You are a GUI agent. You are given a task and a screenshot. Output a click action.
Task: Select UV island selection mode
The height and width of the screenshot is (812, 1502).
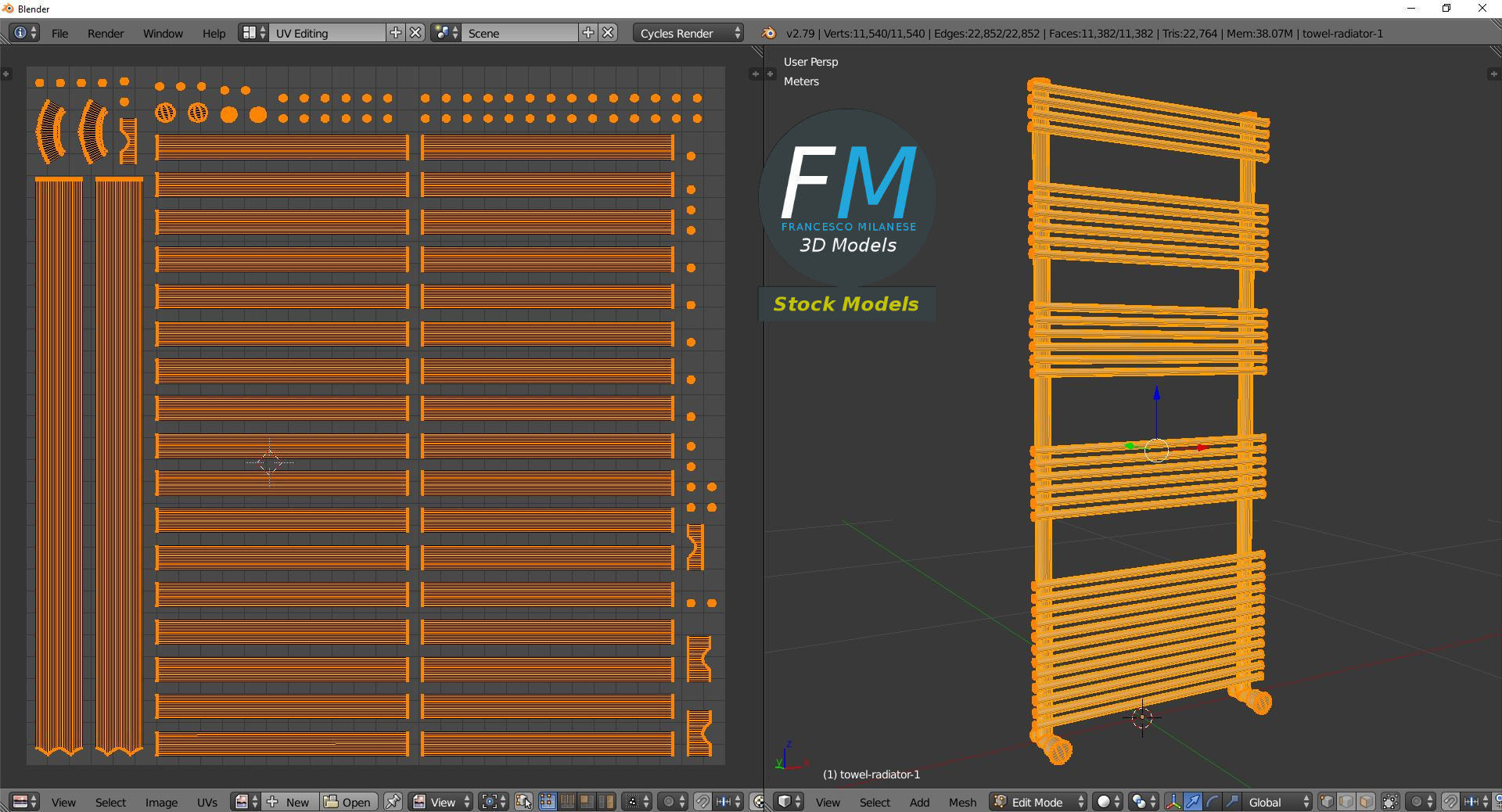click(606, 802)
